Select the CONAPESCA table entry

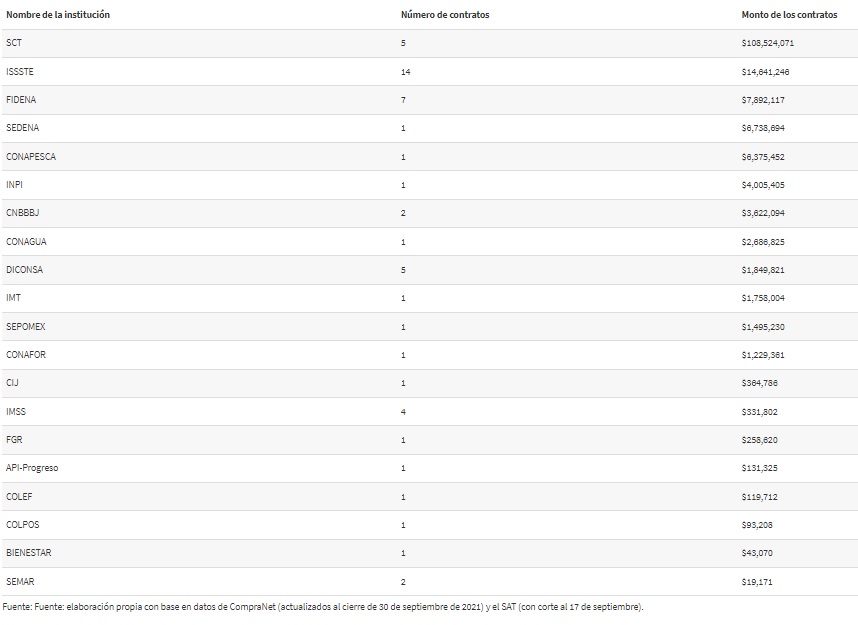click(x=31, y=157)
